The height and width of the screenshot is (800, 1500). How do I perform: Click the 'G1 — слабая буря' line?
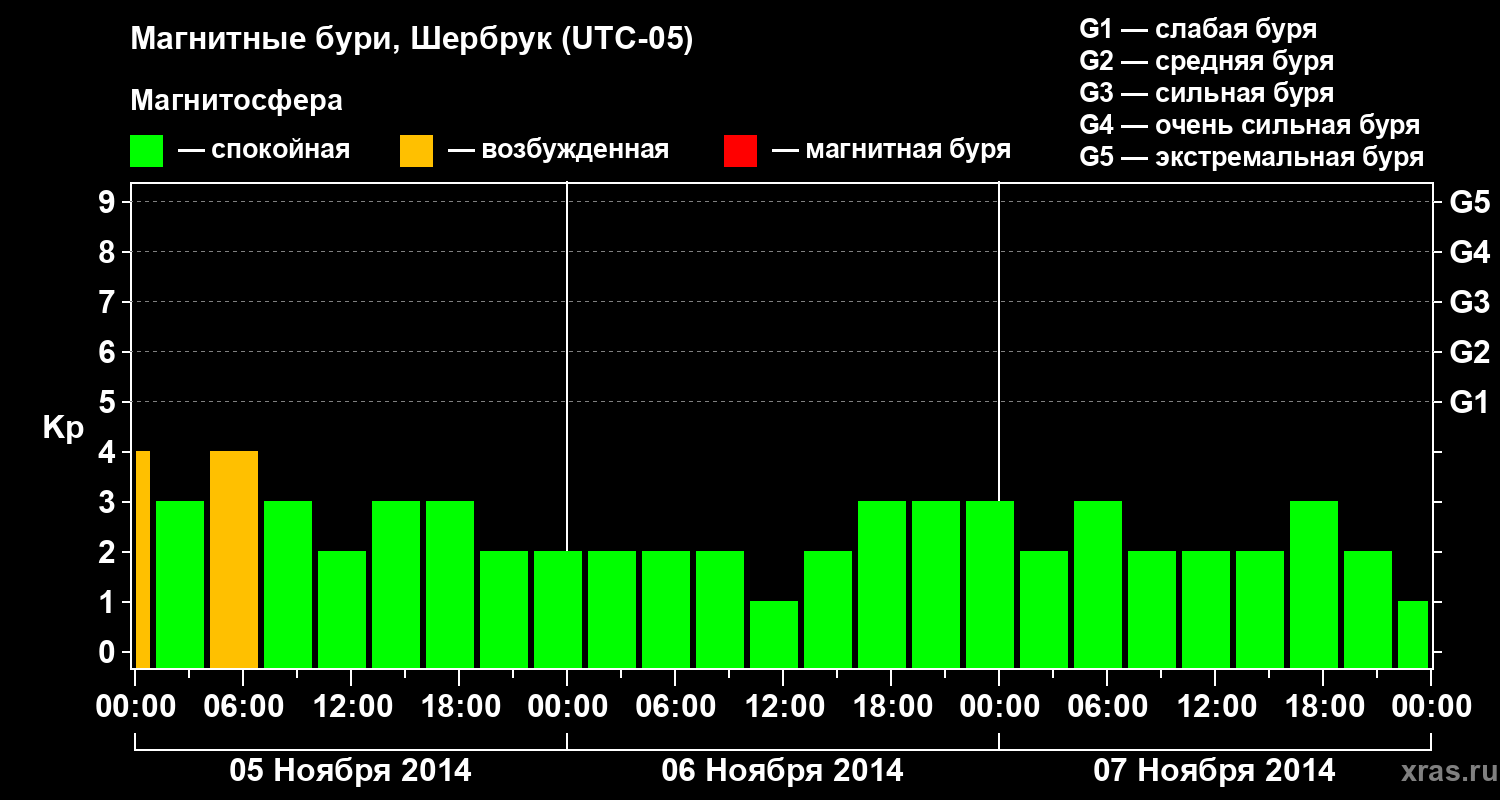point(1198,29)
